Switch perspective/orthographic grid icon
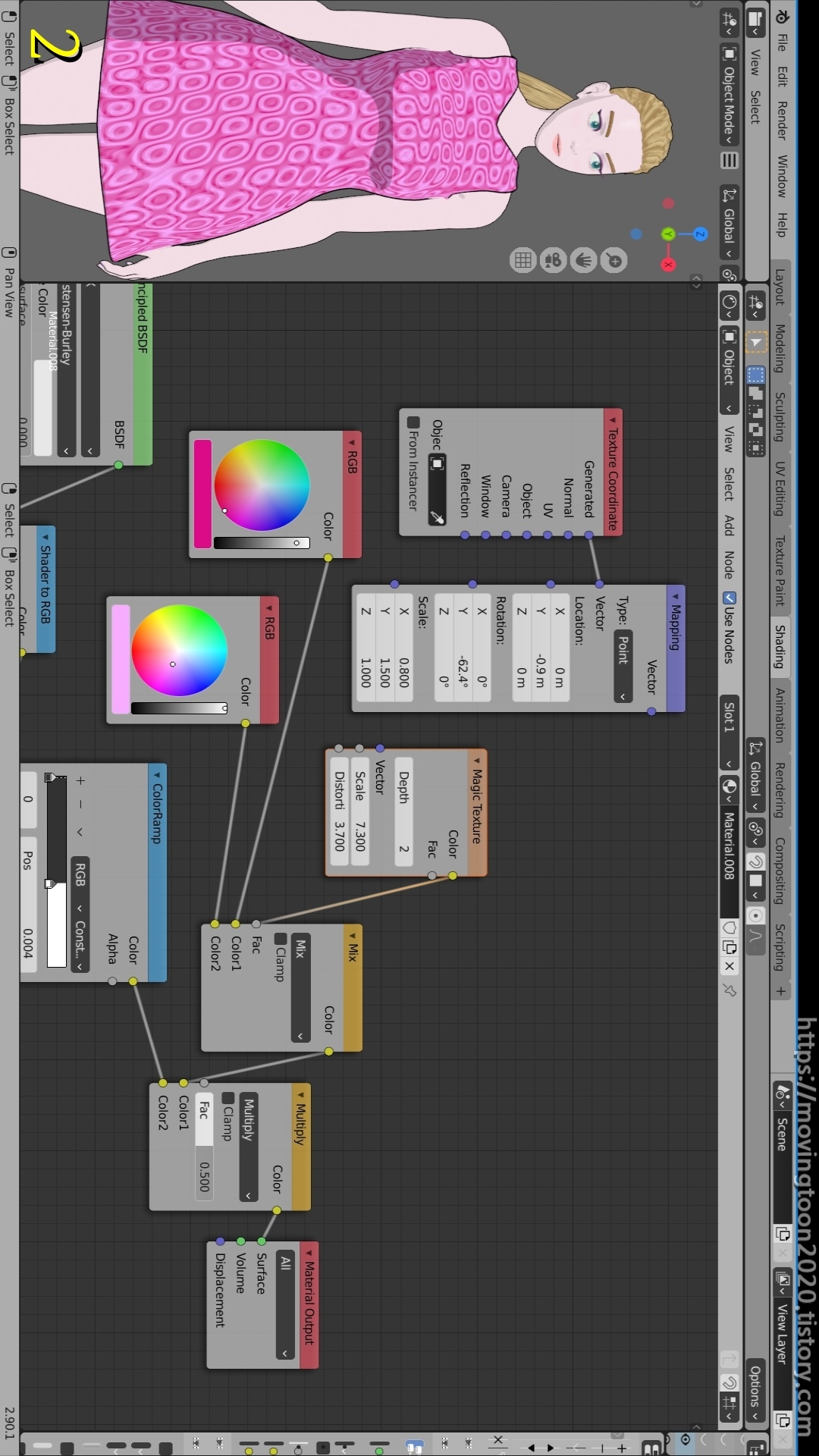 522,261
